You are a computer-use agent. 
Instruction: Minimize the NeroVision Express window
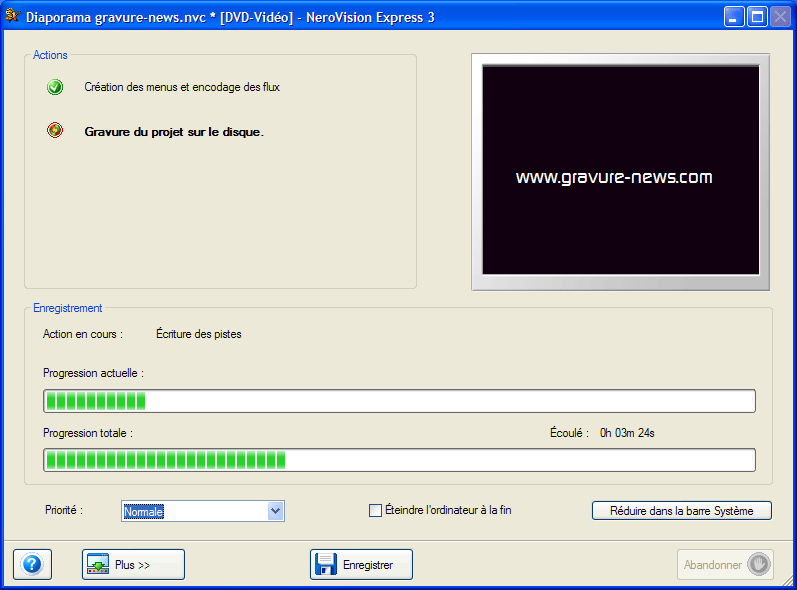point(733,17)
